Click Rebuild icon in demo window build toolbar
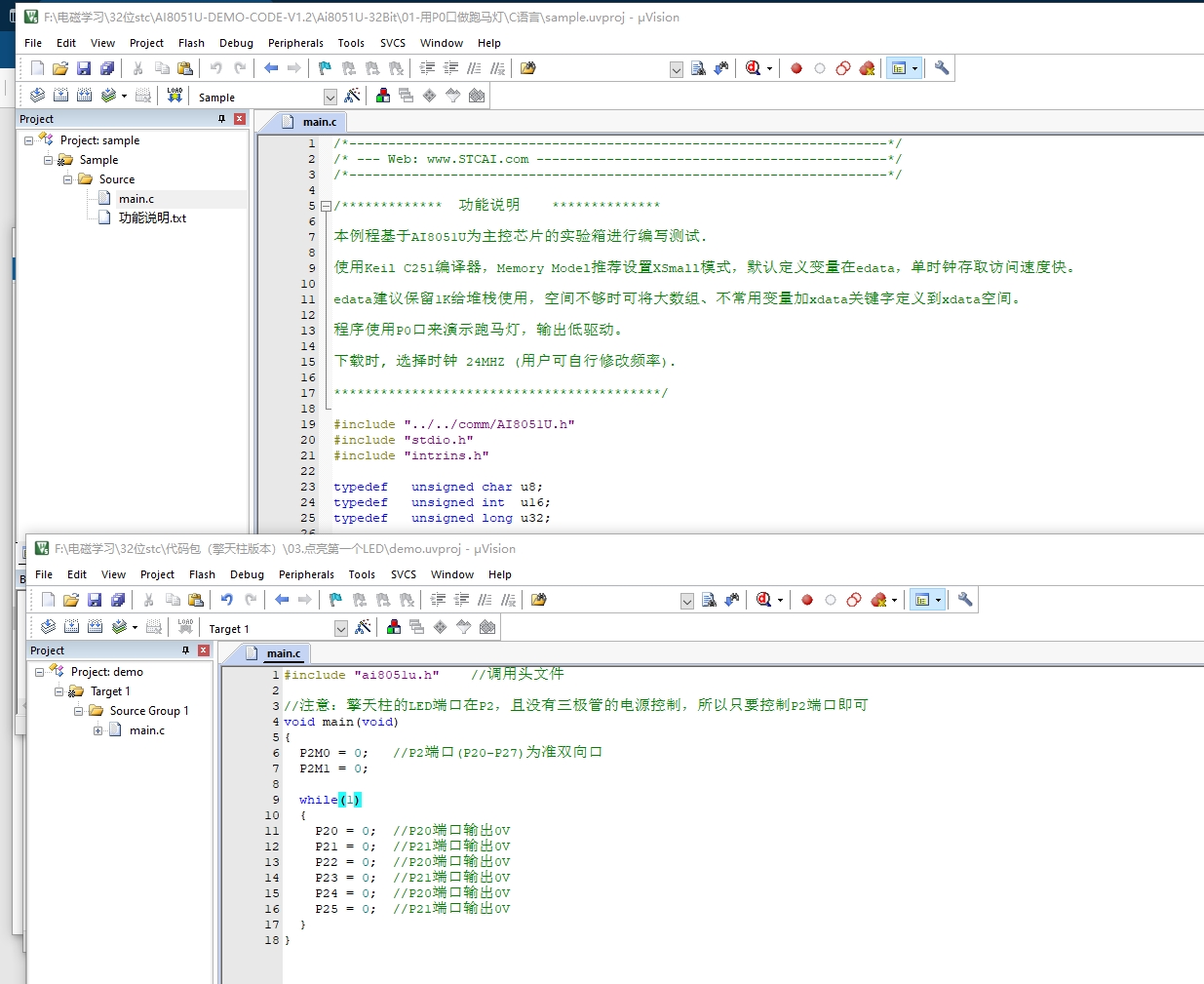1204x984 pixels. tap(95, 627)
